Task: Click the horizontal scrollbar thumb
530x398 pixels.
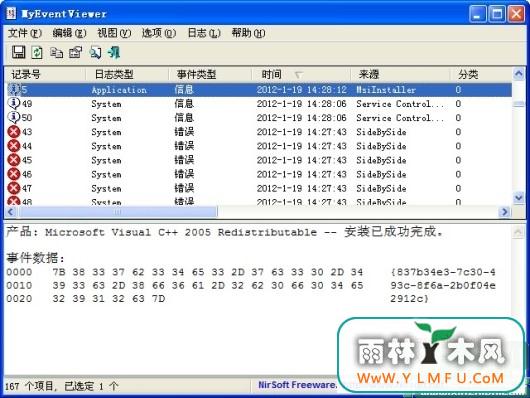Action: [118, 212]
